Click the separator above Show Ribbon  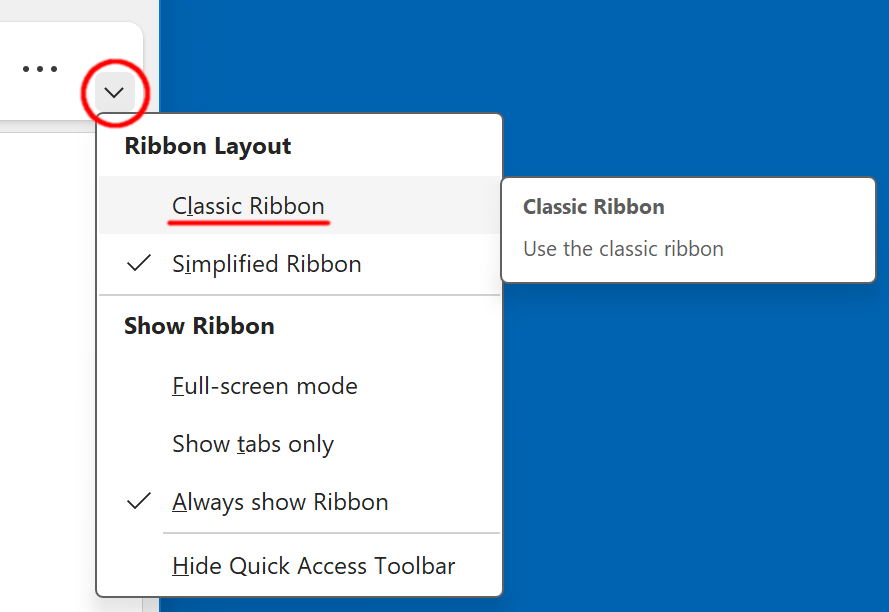(x=298, y=295)
